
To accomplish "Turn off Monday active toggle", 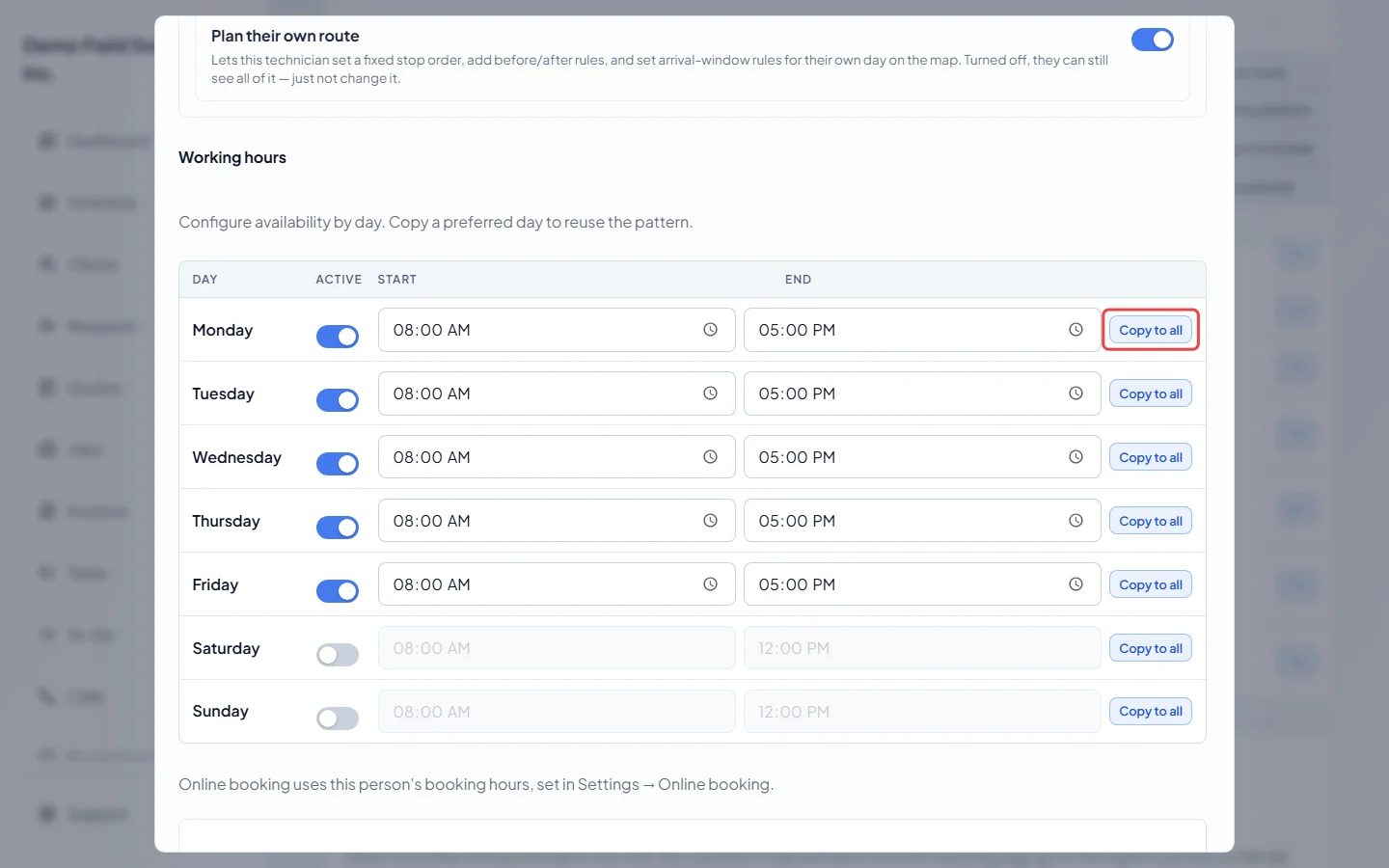I will click(x=338, y=337).
